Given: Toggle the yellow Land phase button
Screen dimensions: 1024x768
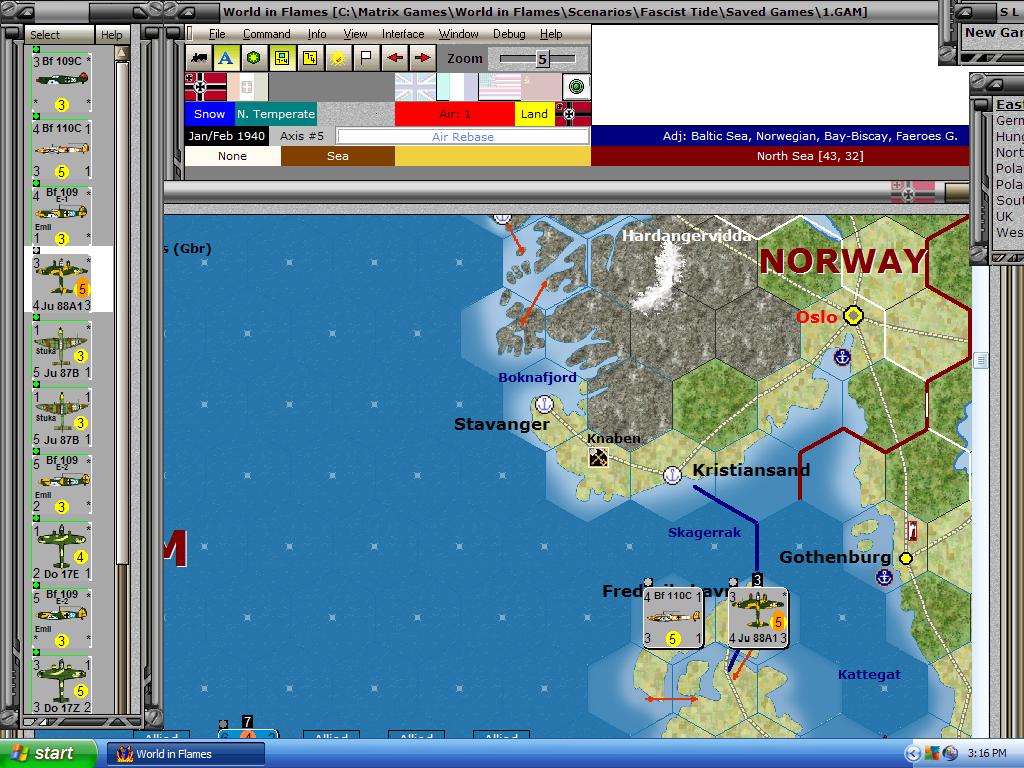Looking at the screenshot, I should click(x=534, y=114).
